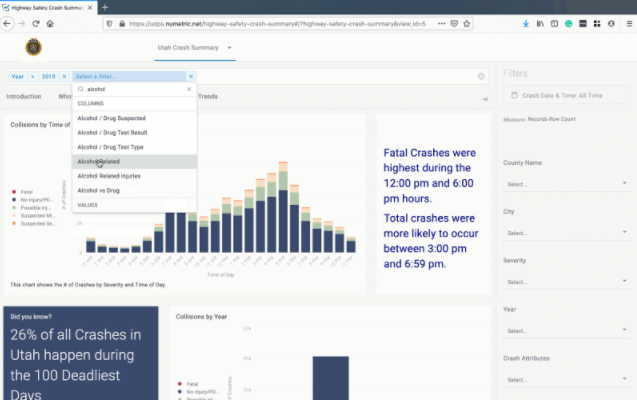Expand the City select dropdown
Screen dimensions: 637x400
point(566,233)
